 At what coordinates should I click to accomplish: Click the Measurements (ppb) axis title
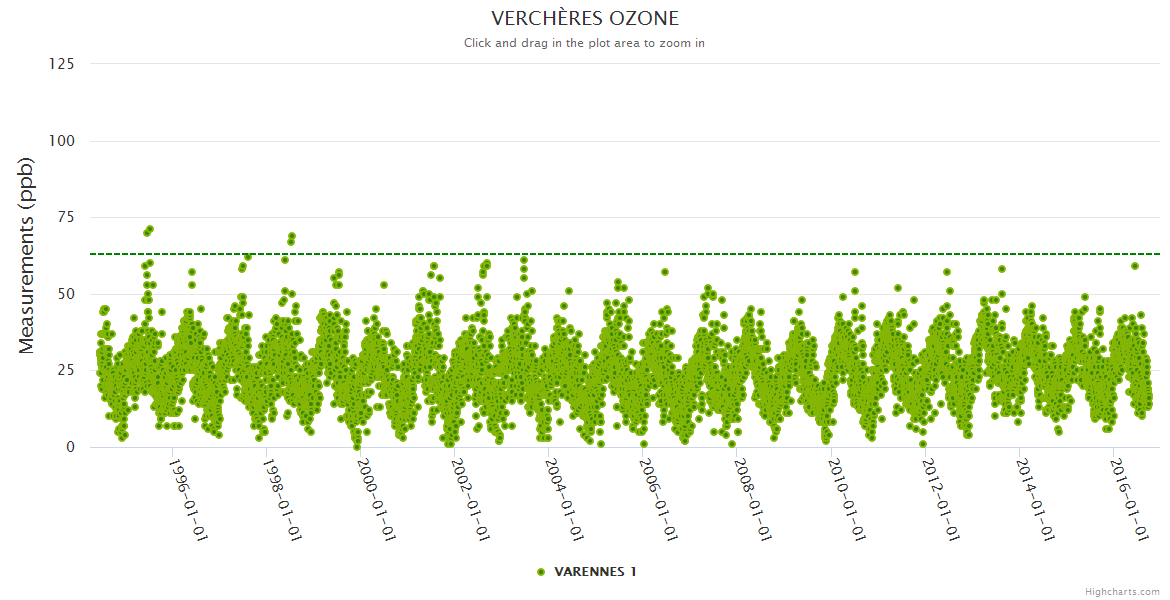[x=27, y=255]
